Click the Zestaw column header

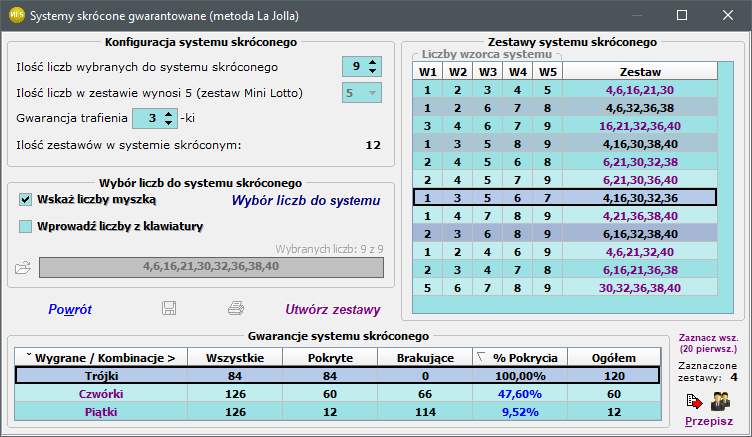pyautogui.click(x=640, y=72)
